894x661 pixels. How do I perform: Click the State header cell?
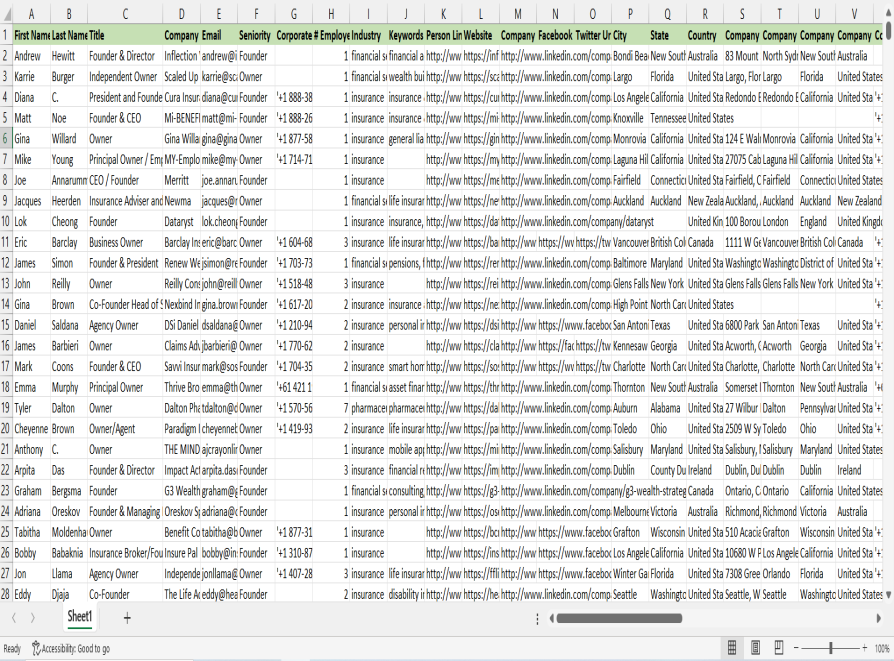coord(668,35)
